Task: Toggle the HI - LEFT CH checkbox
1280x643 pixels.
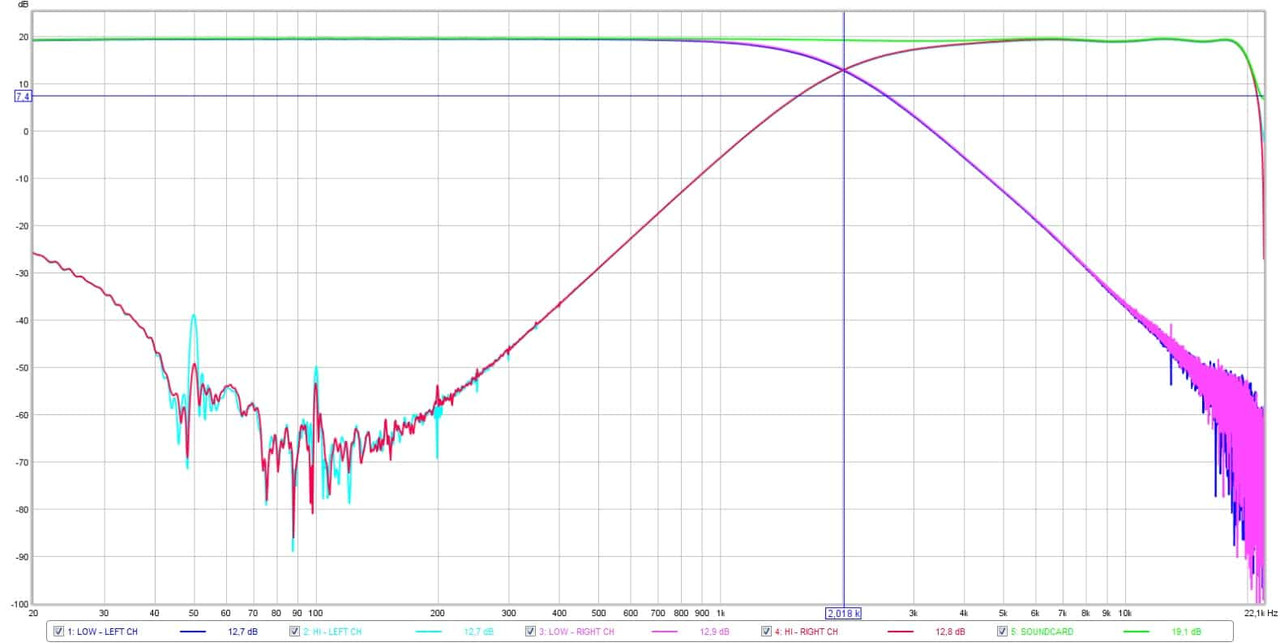Action: pos(294,632)
